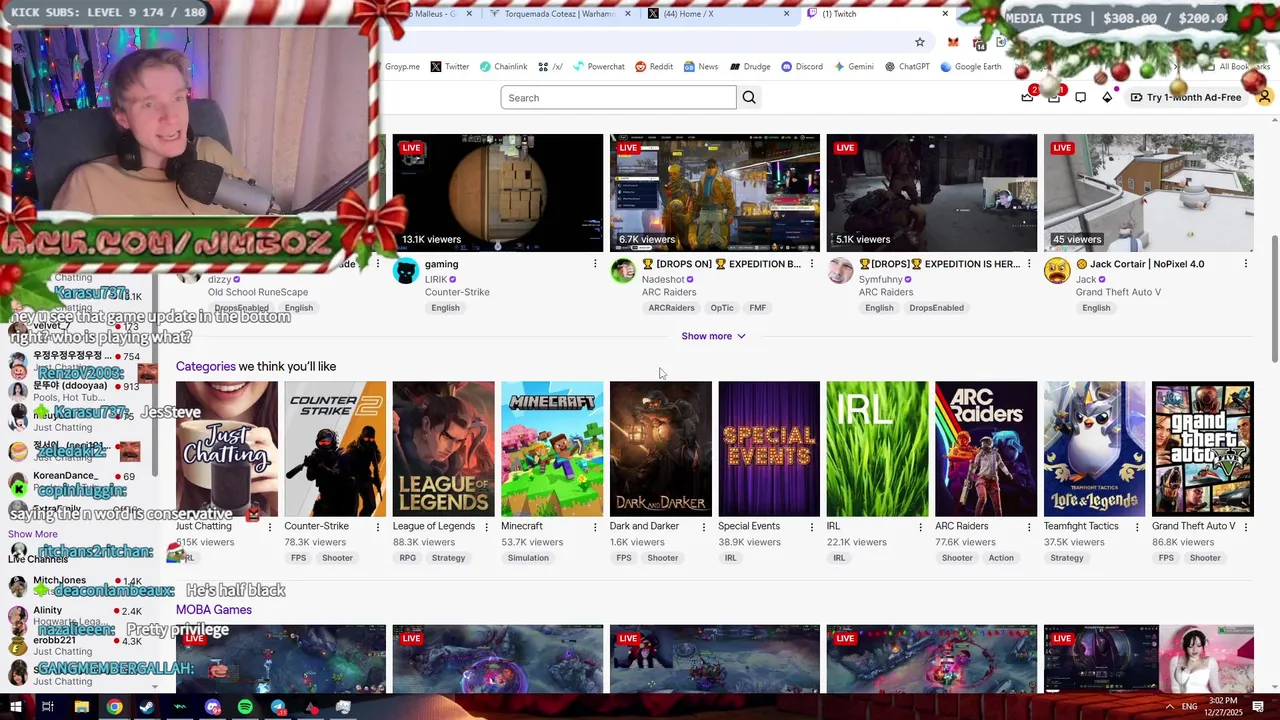Open the user profile avatar menu
Screen dimensions: 1280x720
[1265, 97]
